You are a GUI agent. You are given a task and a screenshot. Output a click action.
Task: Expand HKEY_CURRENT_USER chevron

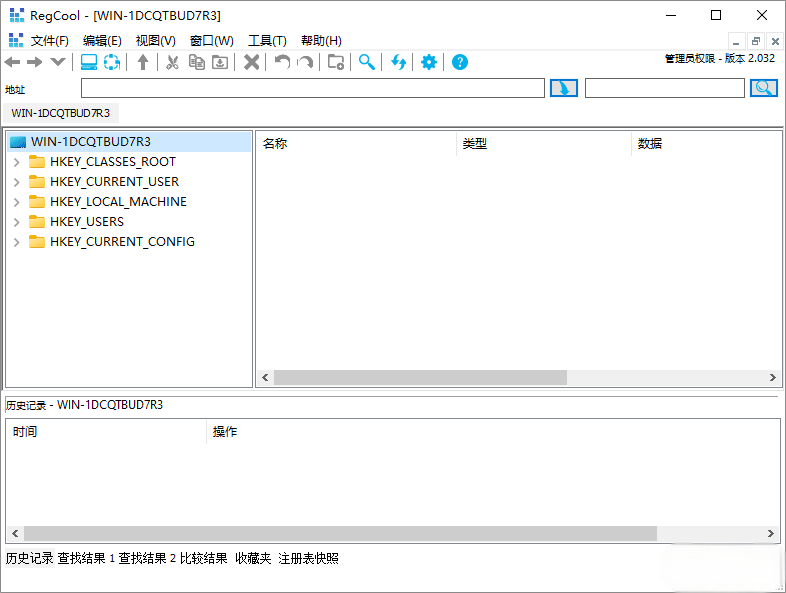17,182
